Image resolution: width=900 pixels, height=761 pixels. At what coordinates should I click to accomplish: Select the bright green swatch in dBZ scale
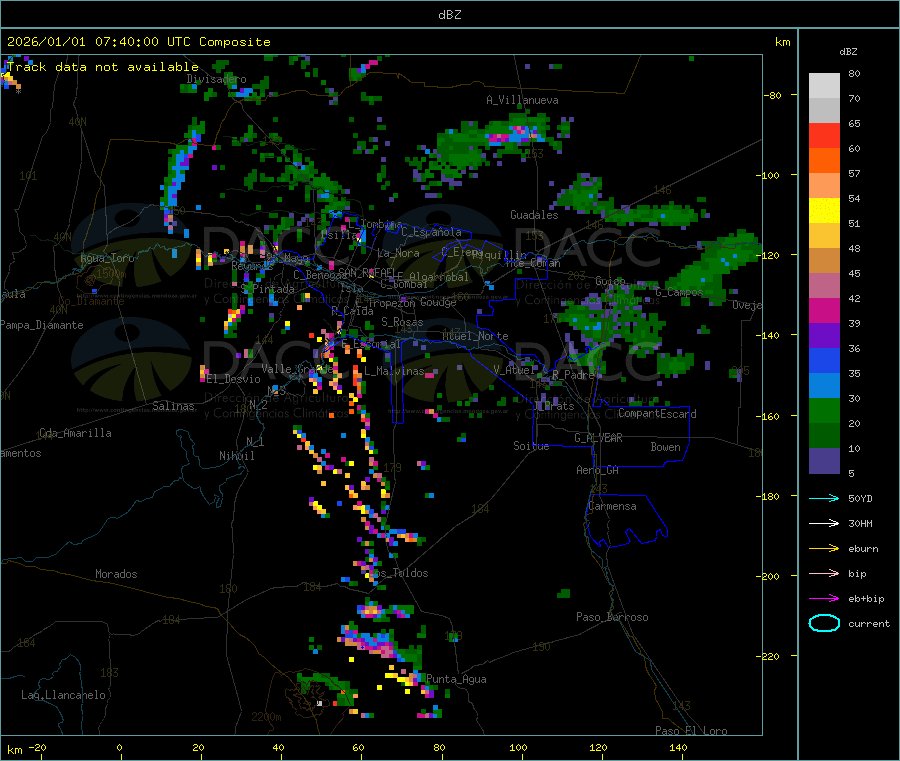[824, 410]
